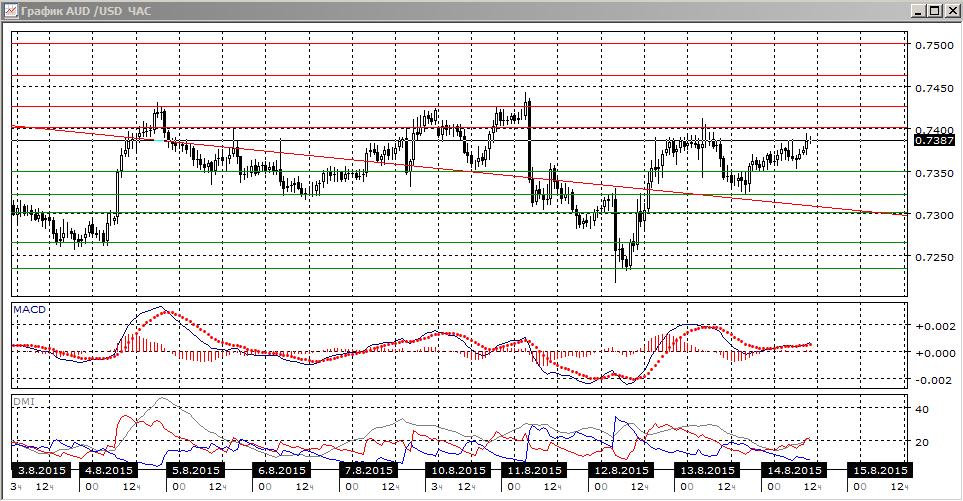Screen dimensions: 963x501
Task: Click the current price label 0.7387
Action: click(934, 141)
